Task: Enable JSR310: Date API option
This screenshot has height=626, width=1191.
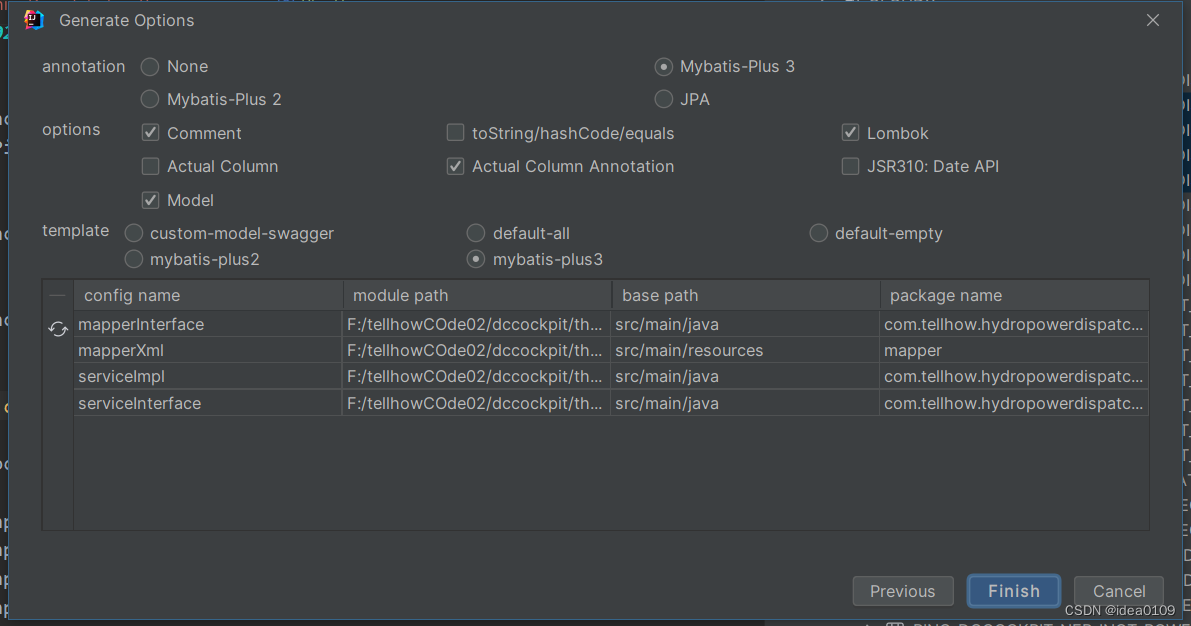Action: pyautogui.click(x=850, y=166)
